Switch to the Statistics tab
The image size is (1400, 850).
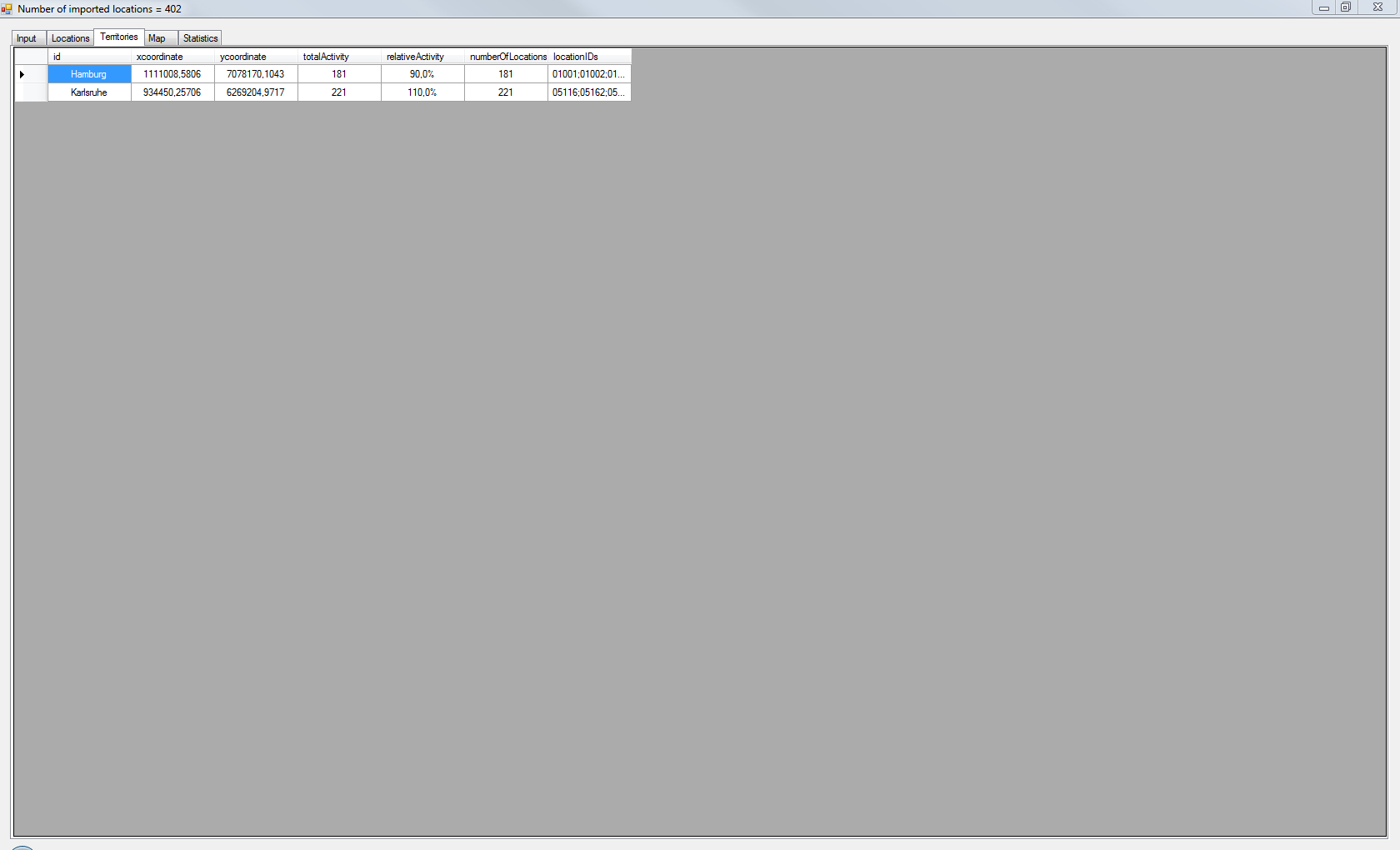point(200,38)
